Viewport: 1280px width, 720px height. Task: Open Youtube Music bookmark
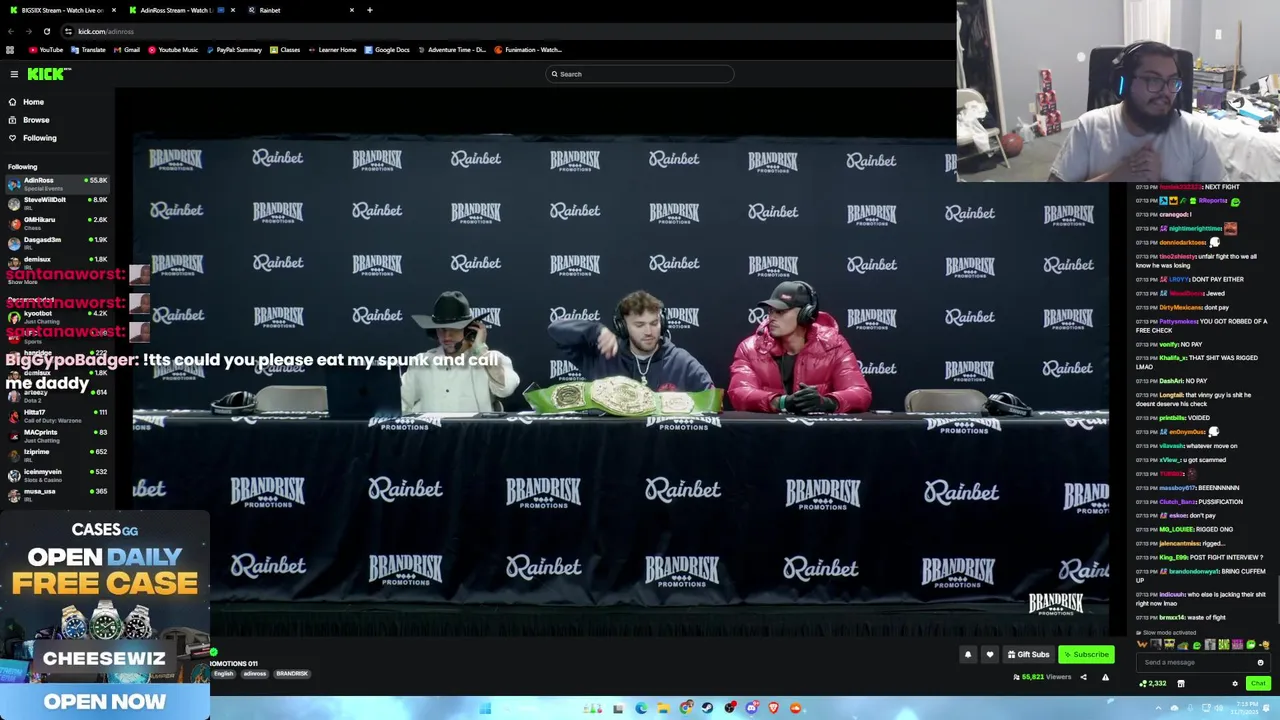coord(173,50)
